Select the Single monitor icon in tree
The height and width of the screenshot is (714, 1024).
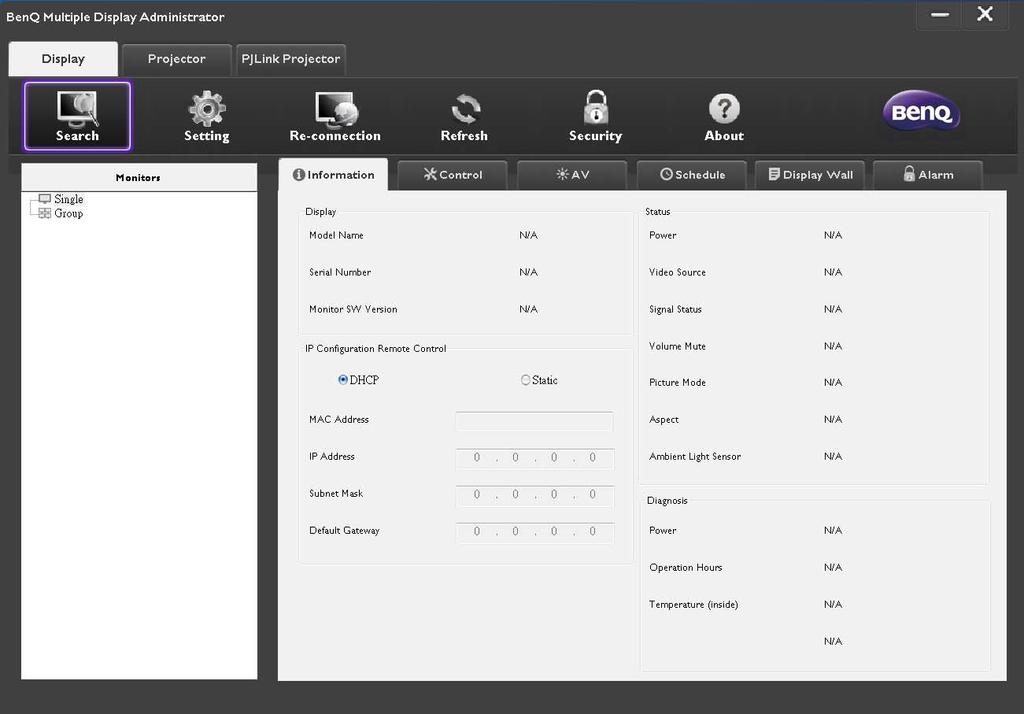tap(44, 199)
